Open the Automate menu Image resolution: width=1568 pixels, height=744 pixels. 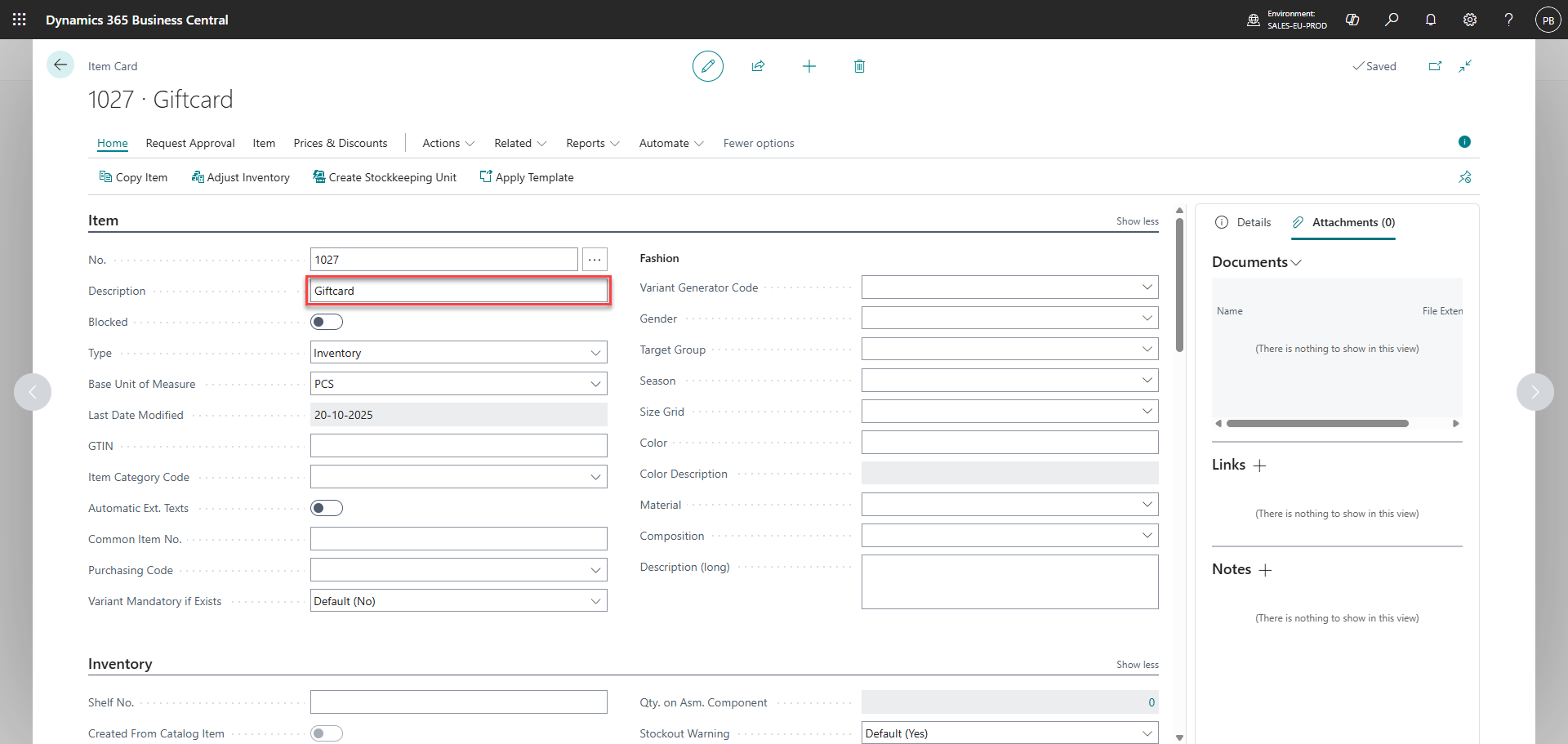click(x=671, y=143)
